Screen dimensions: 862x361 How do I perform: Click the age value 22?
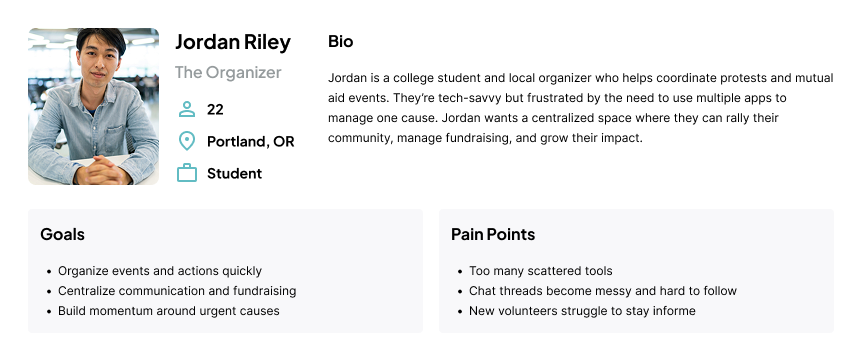click(x=215, y=109)
